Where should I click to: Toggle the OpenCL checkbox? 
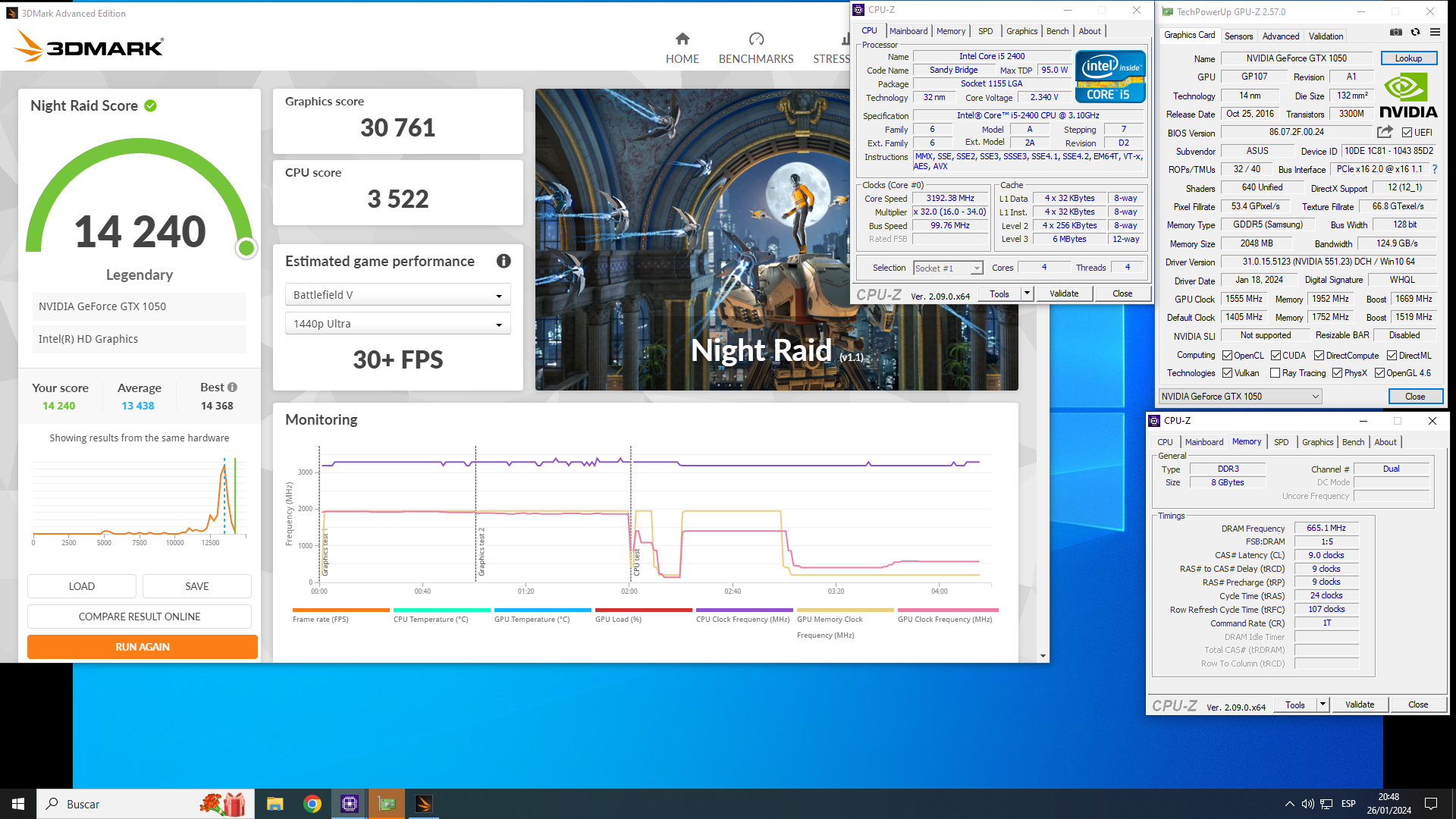point(1227,356)
